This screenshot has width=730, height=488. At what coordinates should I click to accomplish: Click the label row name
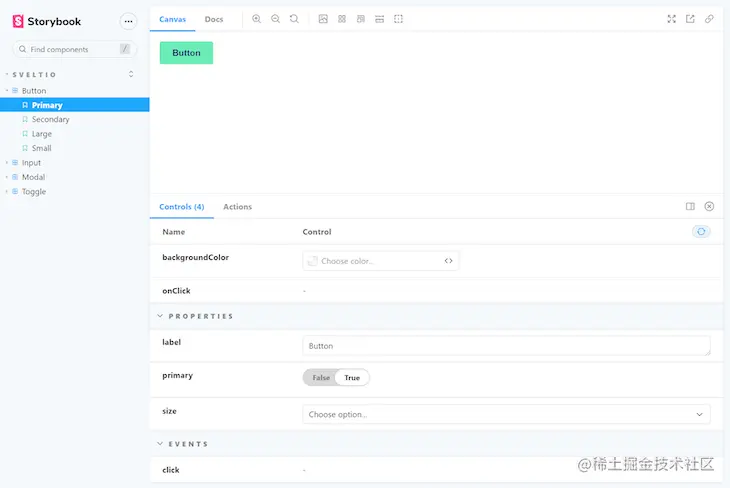click(171, 342)
